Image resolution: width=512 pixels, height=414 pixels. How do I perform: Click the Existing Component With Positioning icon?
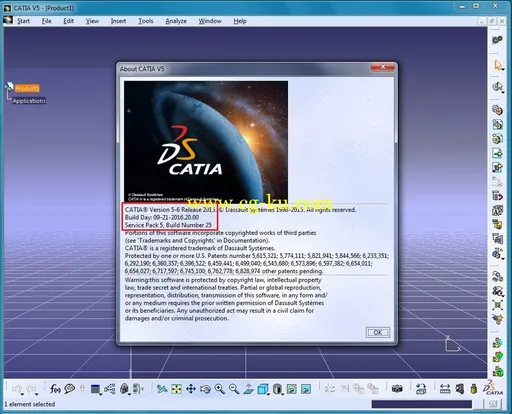pyautogui.click(x=497, y=167)
